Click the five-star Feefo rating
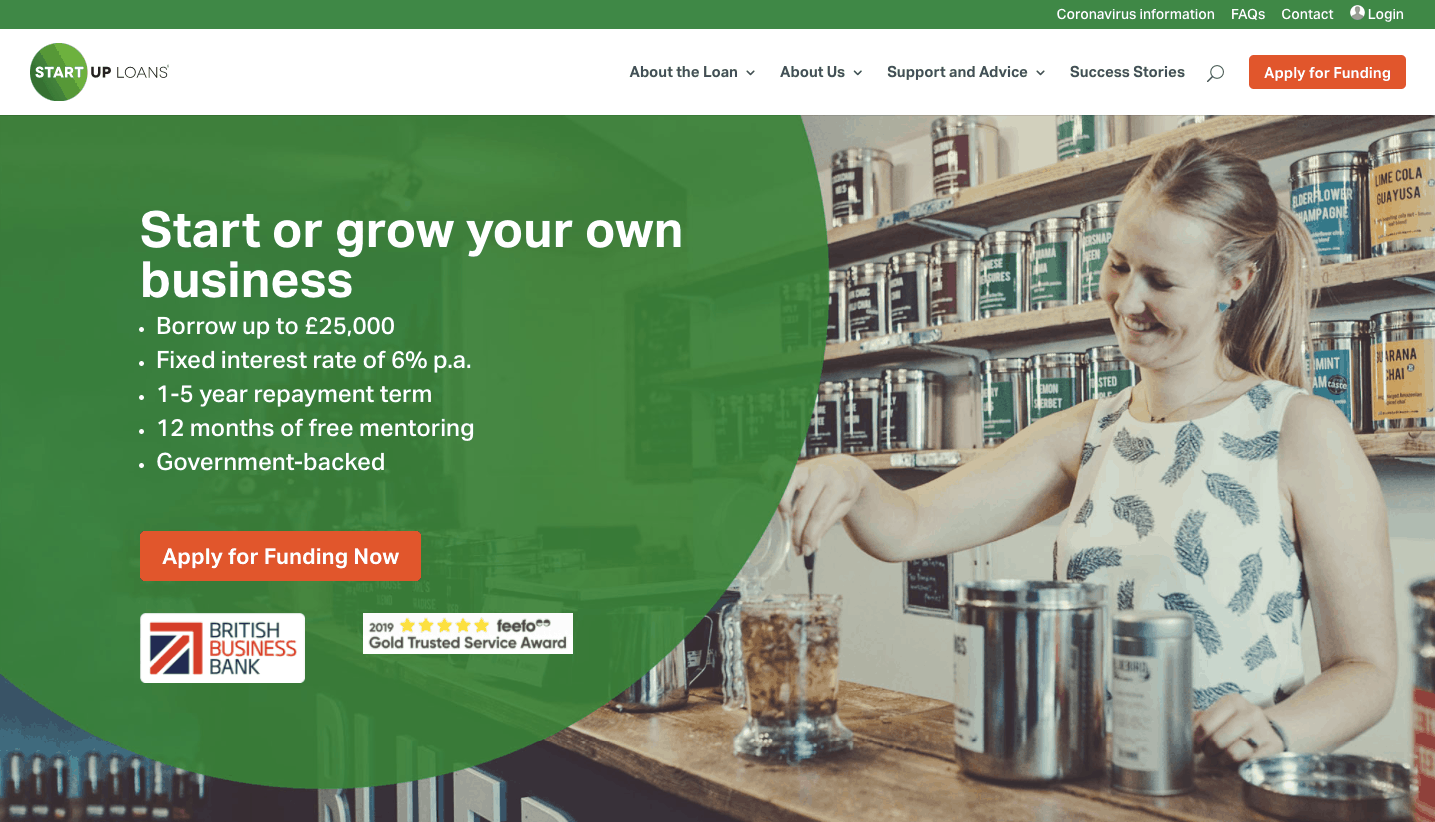This screenshot has width=1435, height=822. [x=444, y=626]
